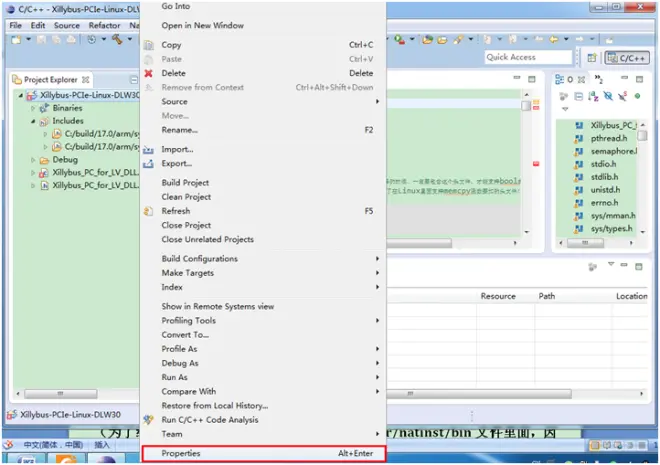Viewport: 660px width, 465px height.
Task: Close the Outline view tab
Action: (x=581, y=80)
